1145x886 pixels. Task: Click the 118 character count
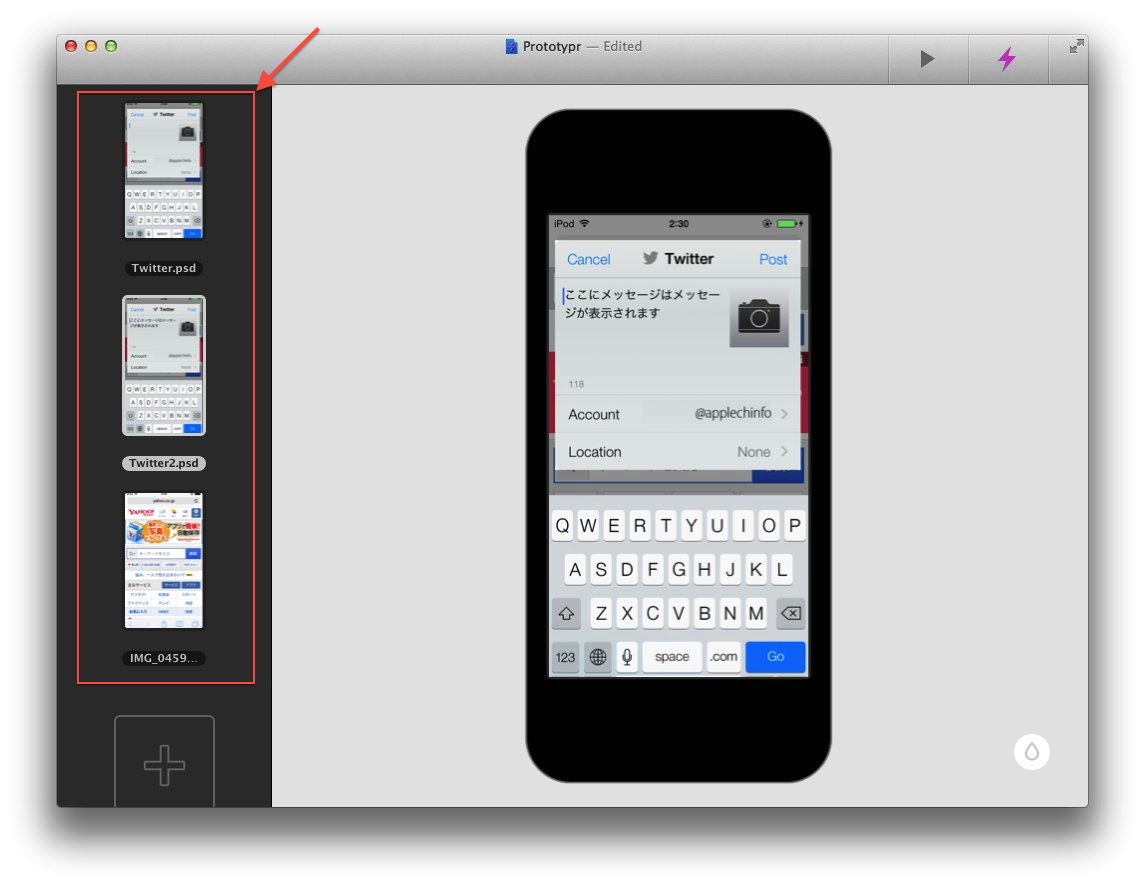(576, 384)
